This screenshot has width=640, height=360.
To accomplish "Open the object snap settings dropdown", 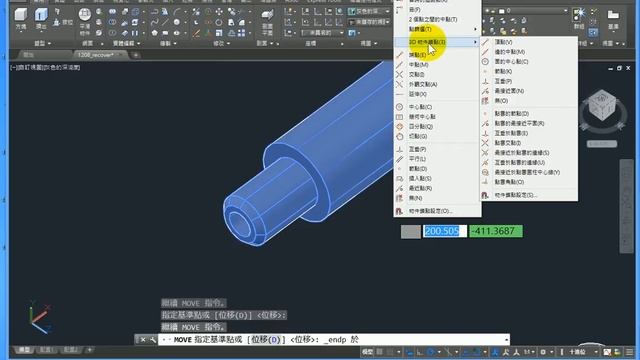I will [485, 352].
